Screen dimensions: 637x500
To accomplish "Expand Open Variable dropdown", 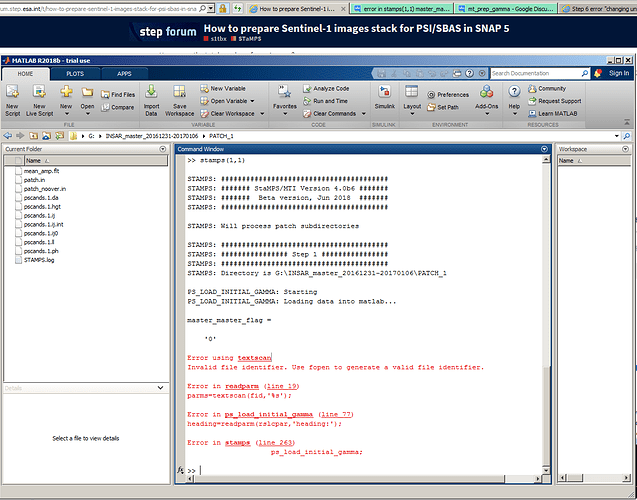I will pos(252,101).
